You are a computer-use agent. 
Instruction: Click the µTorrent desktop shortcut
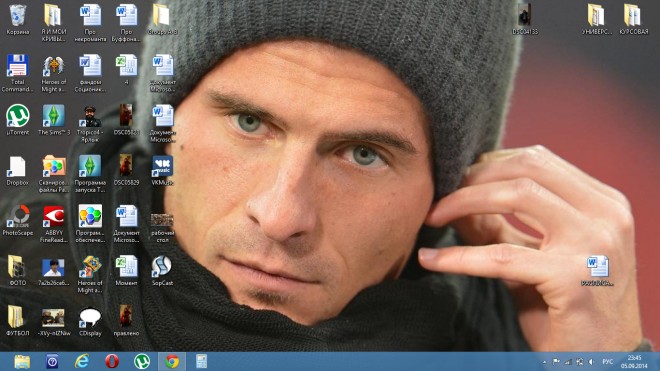tap(18, 120)
